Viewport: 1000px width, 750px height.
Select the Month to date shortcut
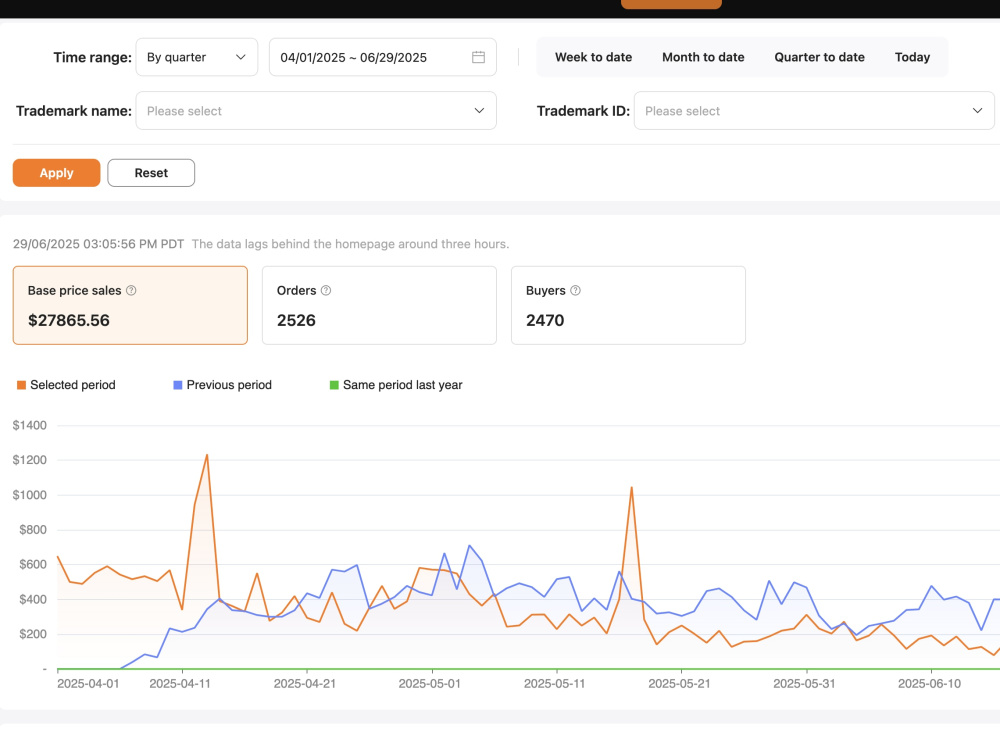[703, 57]
